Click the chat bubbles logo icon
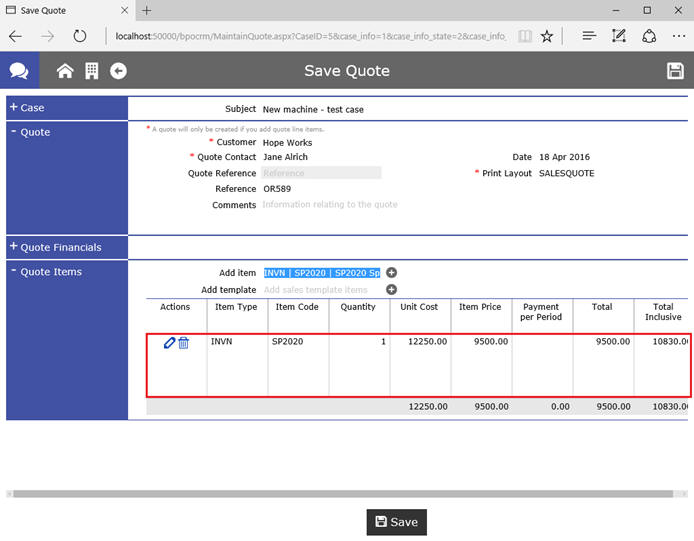This screenshot has height=541, width=694. coord(19,71)
